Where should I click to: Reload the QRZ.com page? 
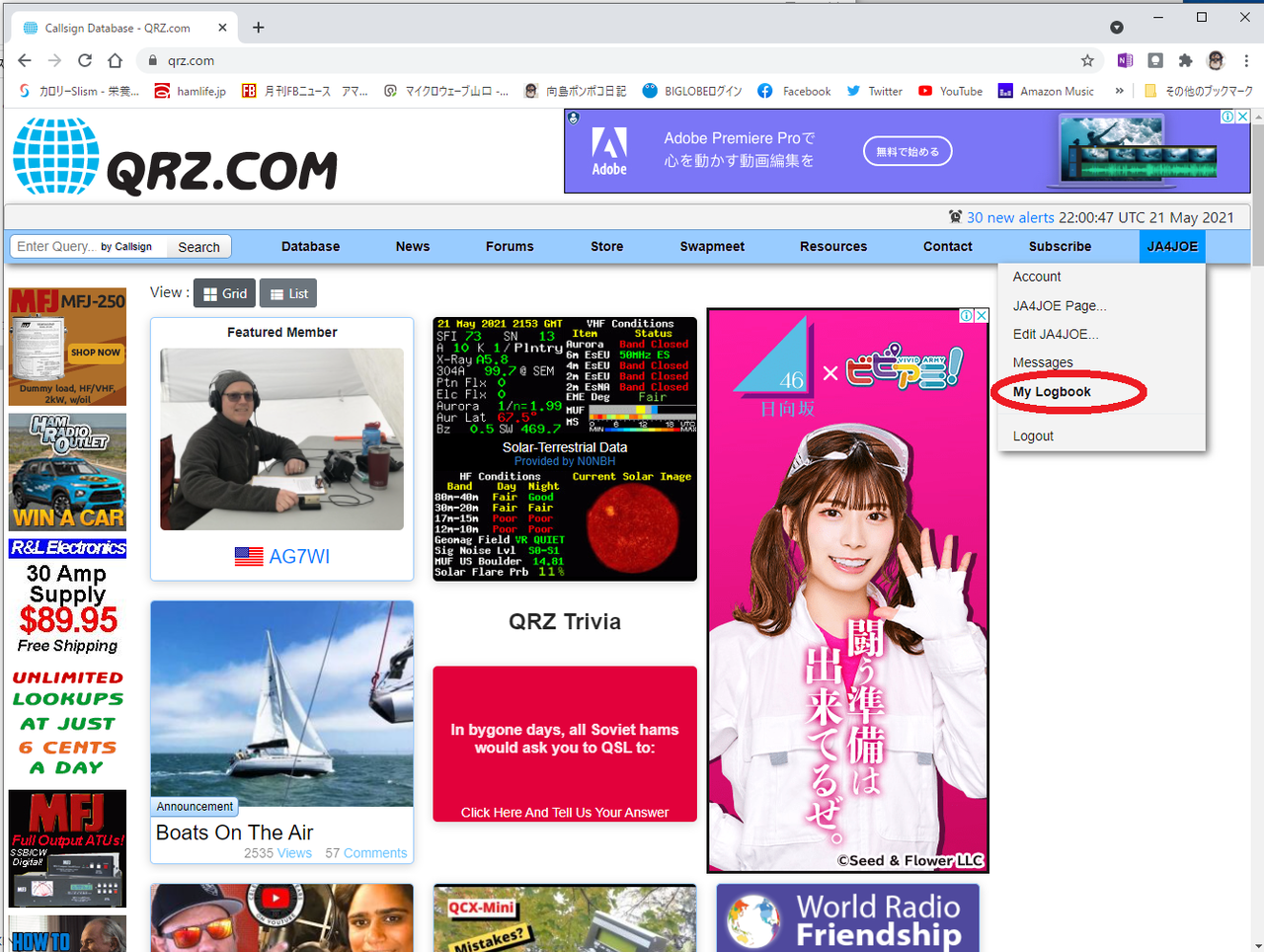85,60
